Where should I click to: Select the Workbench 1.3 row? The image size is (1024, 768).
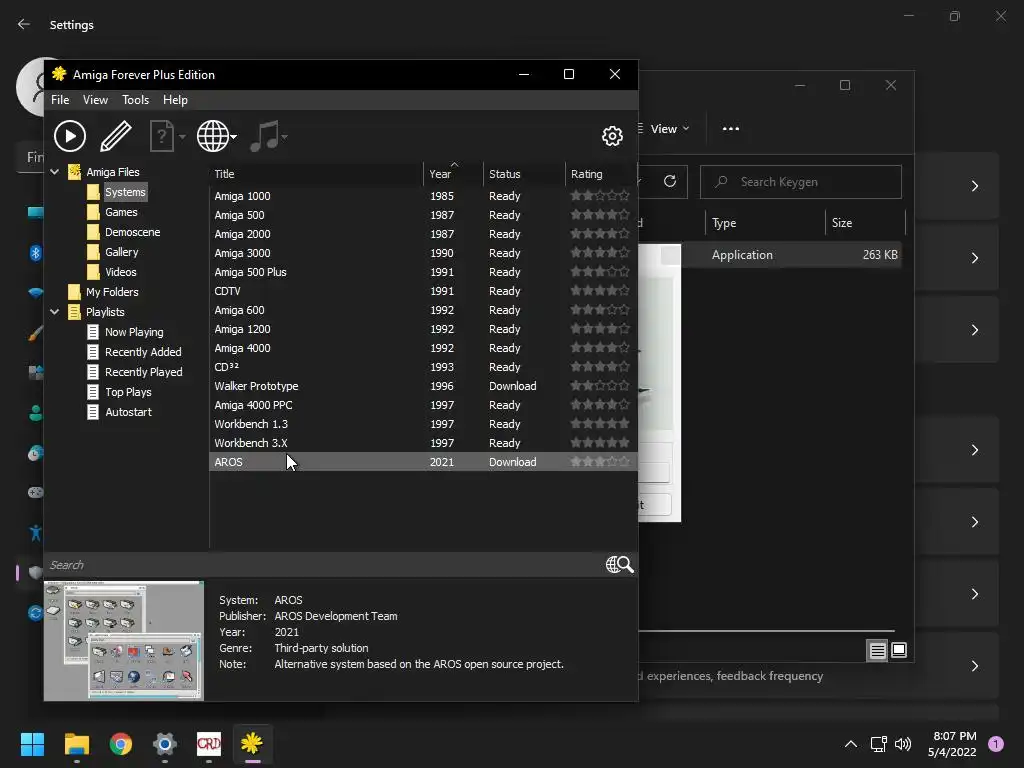pos(423,424)
